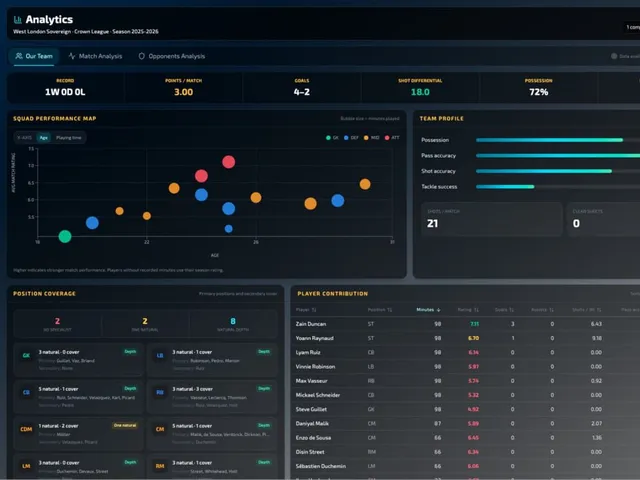
Task: Click the sort arrow beside Minutes header
Action: 439,310
